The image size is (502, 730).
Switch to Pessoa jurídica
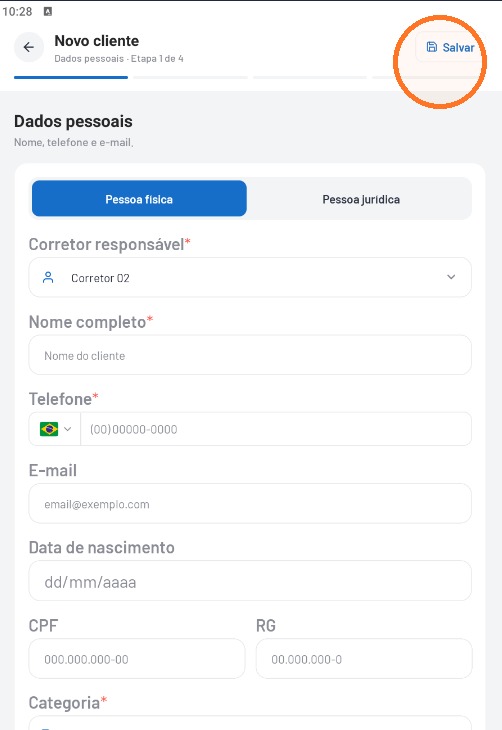tap(361, 199)
